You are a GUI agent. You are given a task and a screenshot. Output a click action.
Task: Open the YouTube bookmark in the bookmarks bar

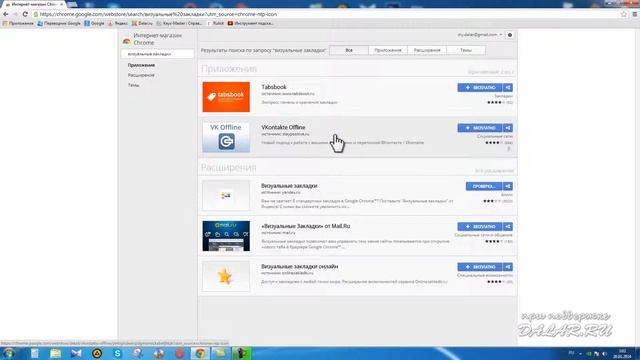pyautogui.click(x=250, y=24)
